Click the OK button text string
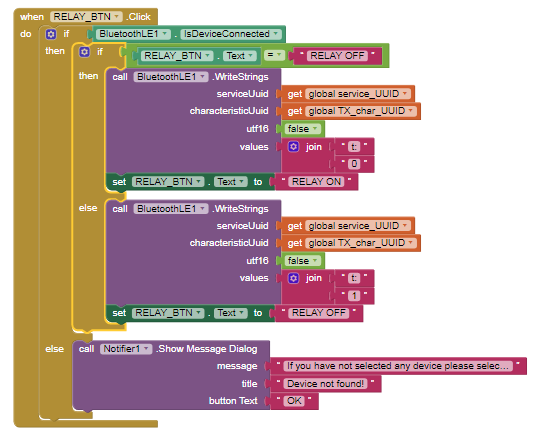This screenshot has width=533, height=432. click(294, 401)
